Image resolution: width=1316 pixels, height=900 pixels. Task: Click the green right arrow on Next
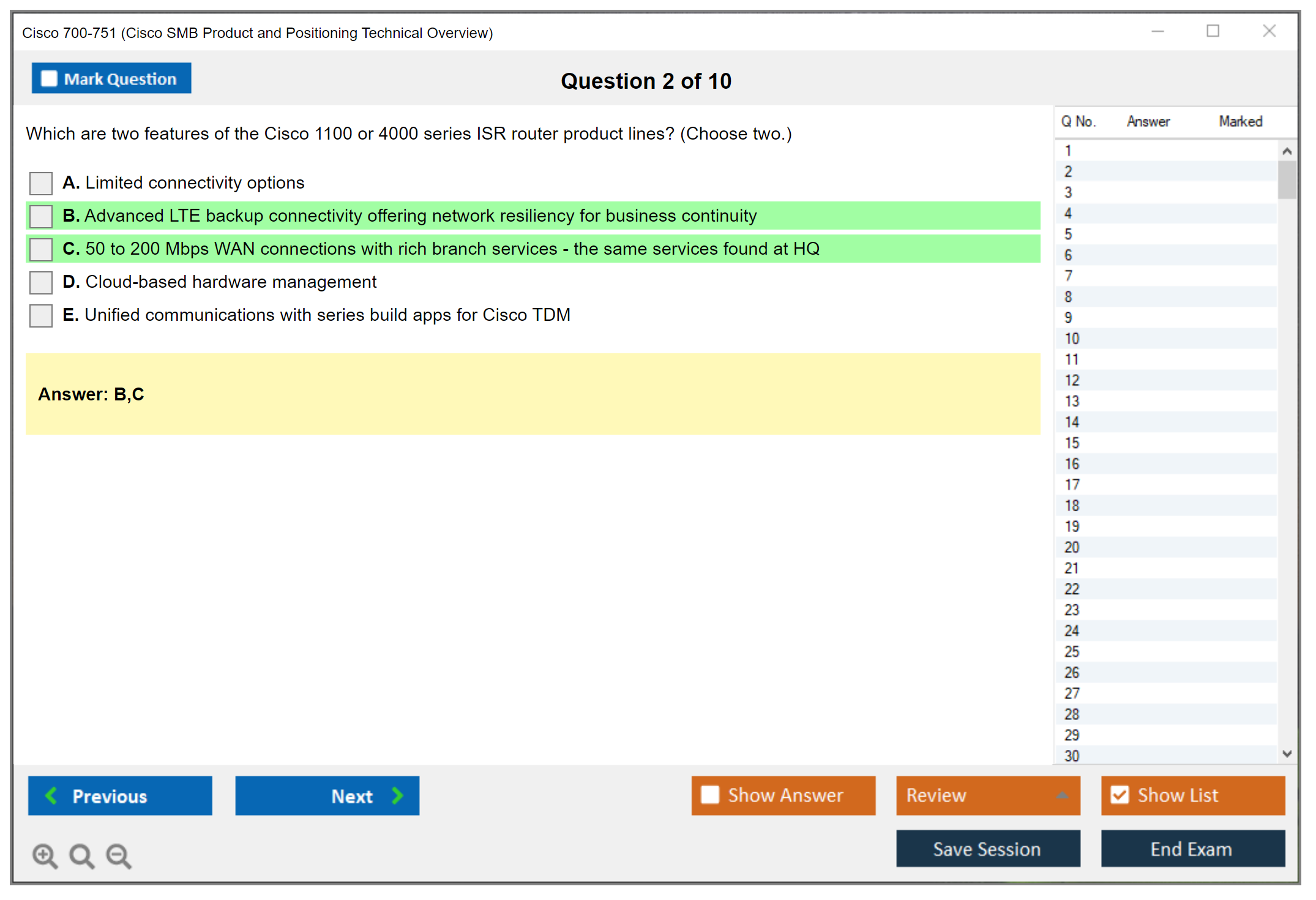coord(397,795)
